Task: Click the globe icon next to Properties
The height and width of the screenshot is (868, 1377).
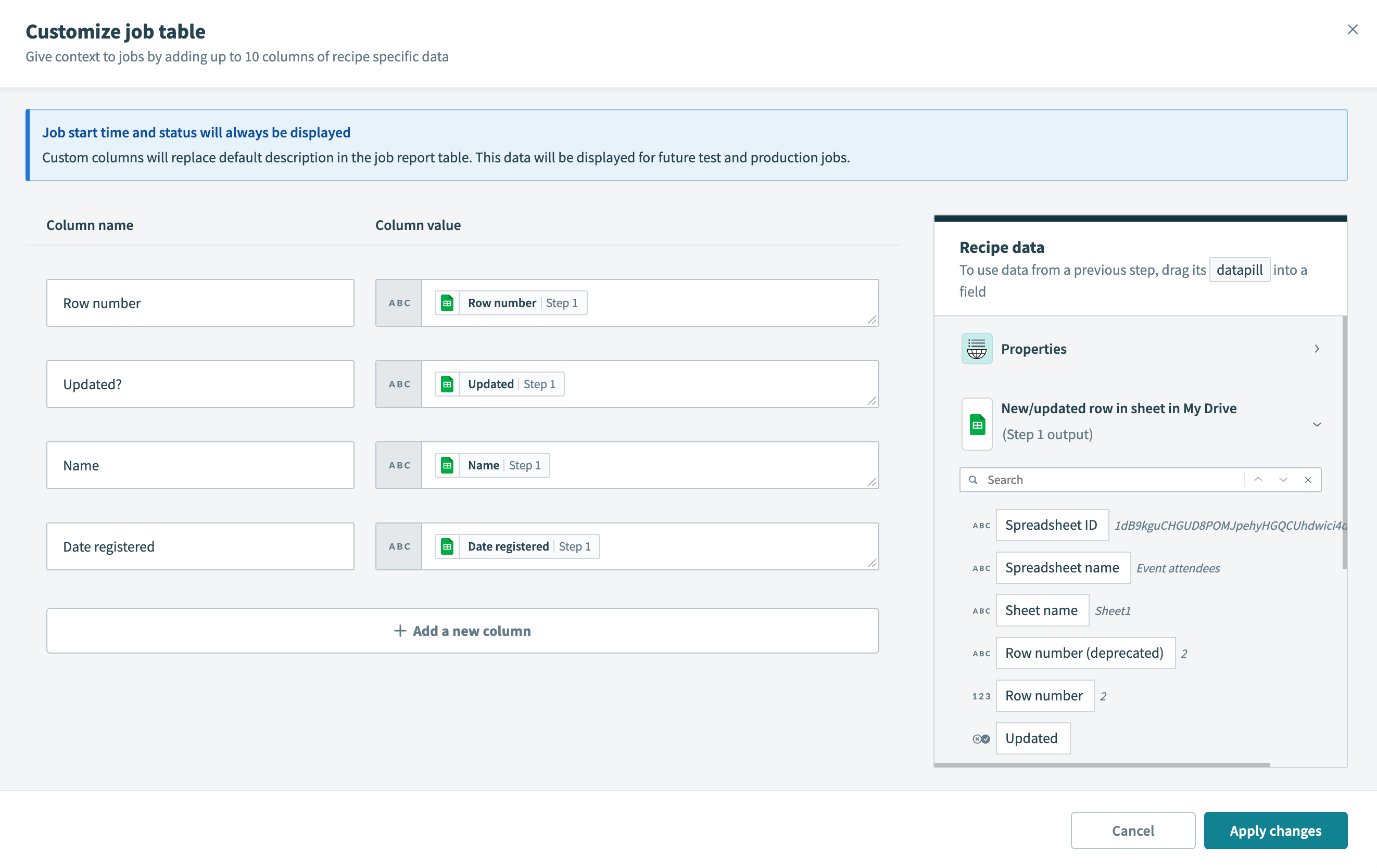Action: point(977,349)
